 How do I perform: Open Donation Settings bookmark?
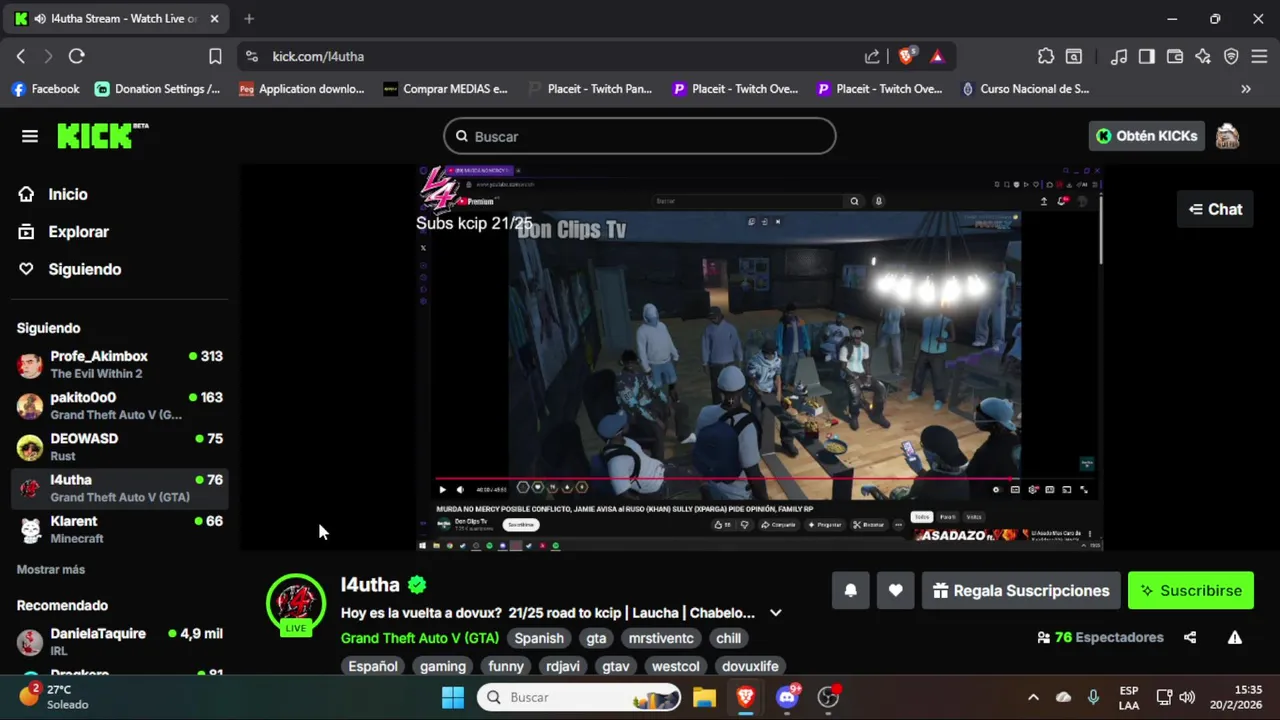coord(157,89)
